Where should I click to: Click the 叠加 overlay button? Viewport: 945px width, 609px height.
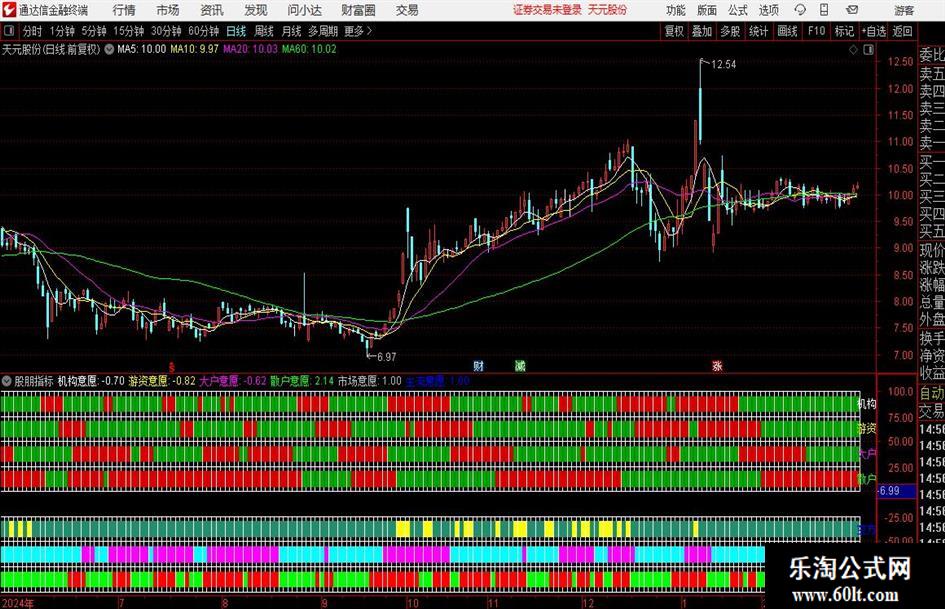click(702, 31)
